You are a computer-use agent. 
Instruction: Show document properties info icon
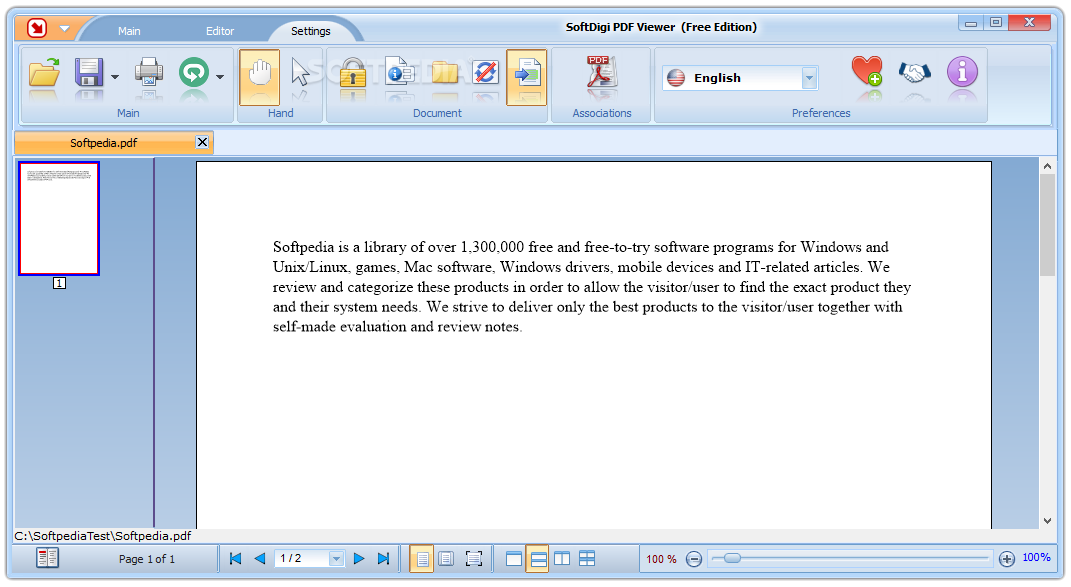click(399, 72)
